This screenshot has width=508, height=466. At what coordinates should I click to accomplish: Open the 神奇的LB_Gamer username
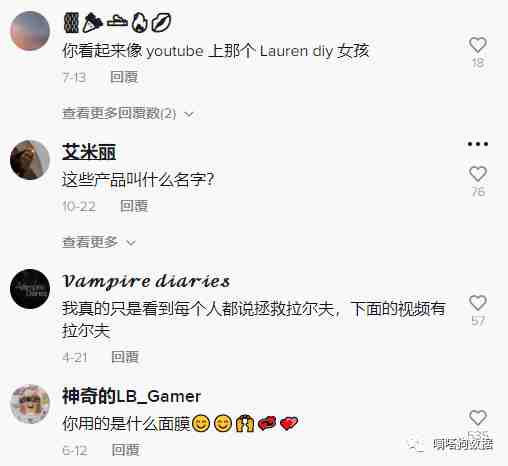tap(131, 396)
